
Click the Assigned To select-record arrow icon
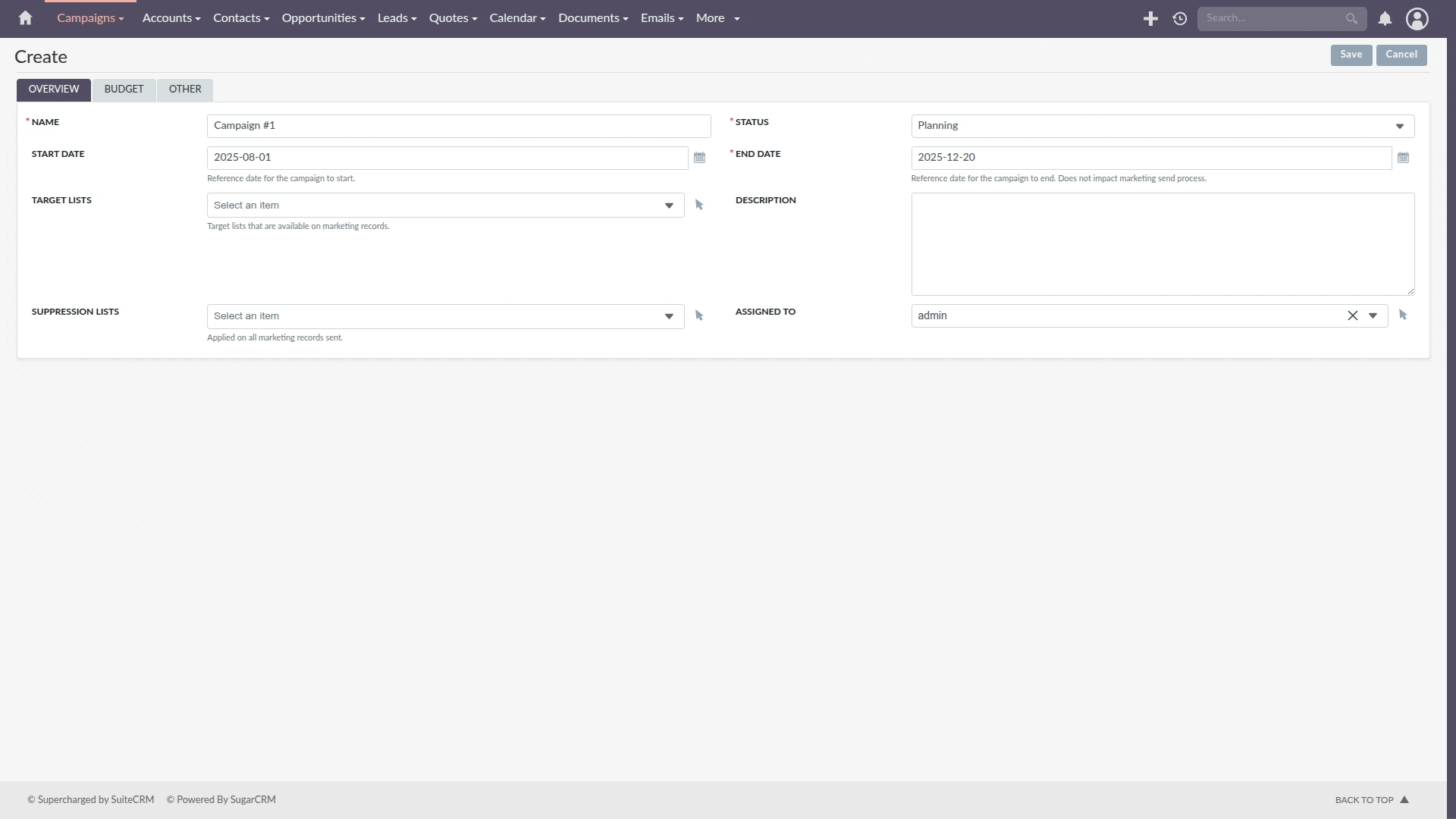point(1402,315)
